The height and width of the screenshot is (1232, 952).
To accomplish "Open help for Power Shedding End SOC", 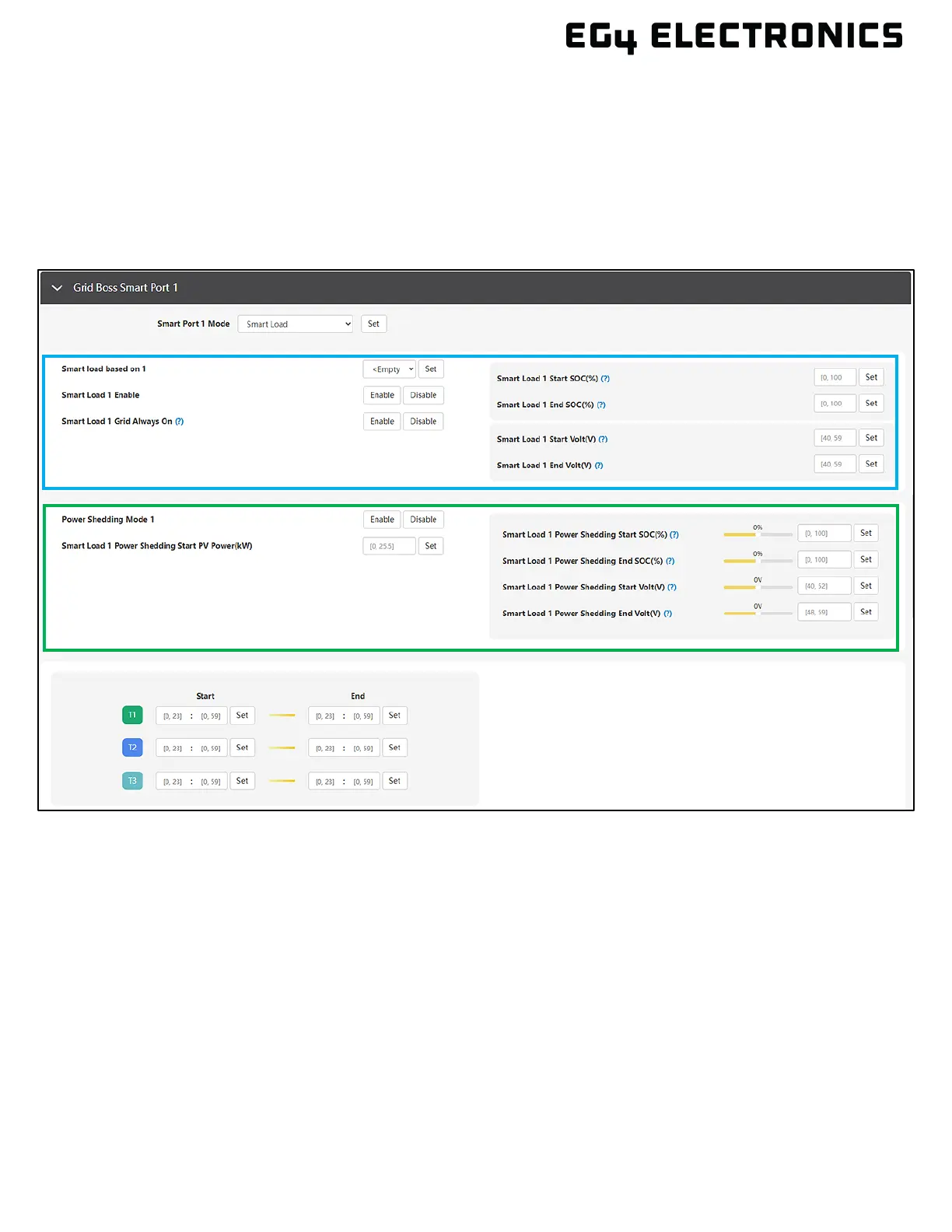I will (x=670, y=562).
